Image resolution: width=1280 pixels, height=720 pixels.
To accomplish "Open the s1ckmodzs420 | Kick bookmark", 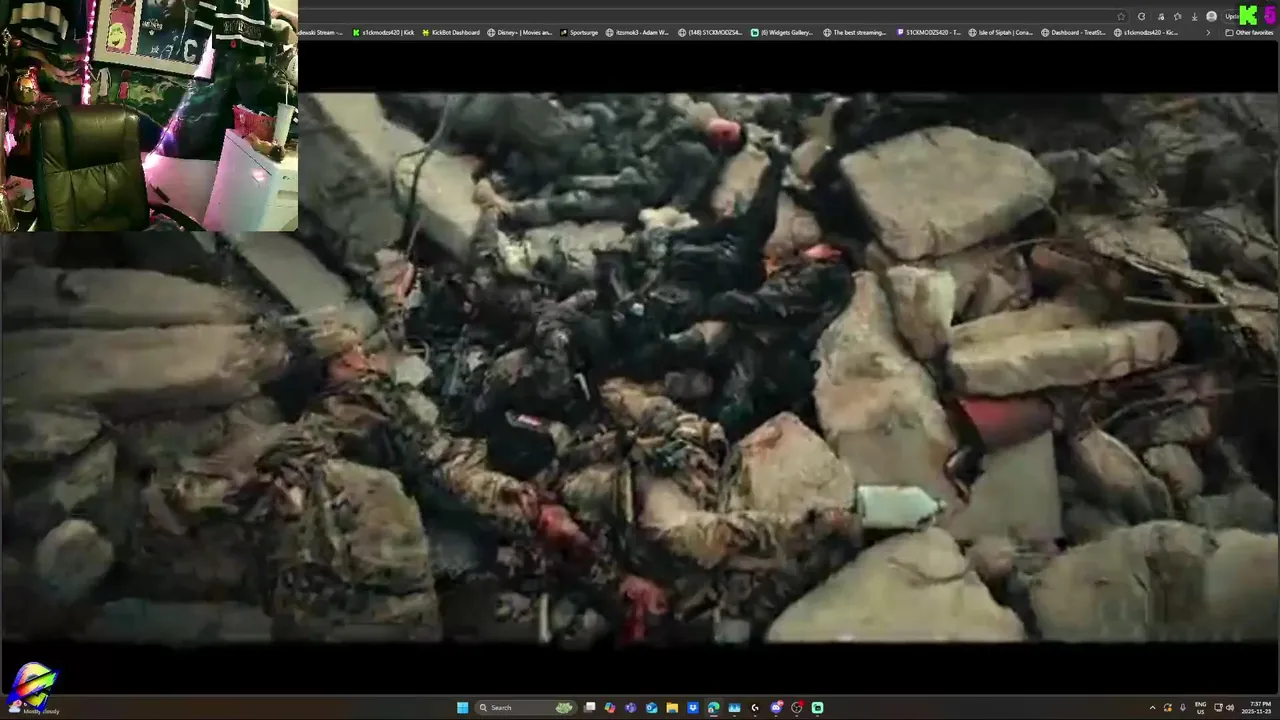I will [x=384, y=32].
